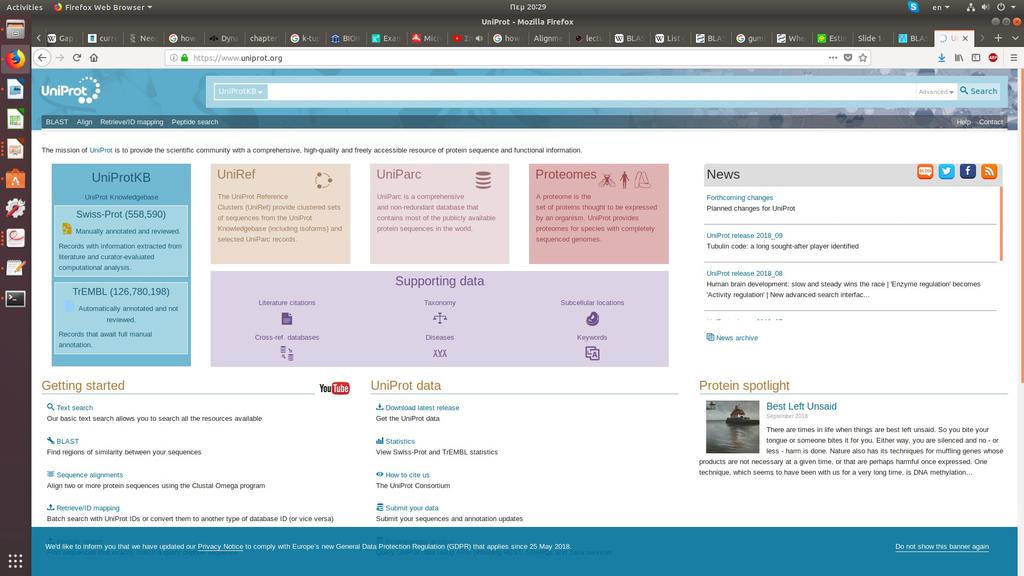Open the system power menu
1024x576 pixels.
1004,7
